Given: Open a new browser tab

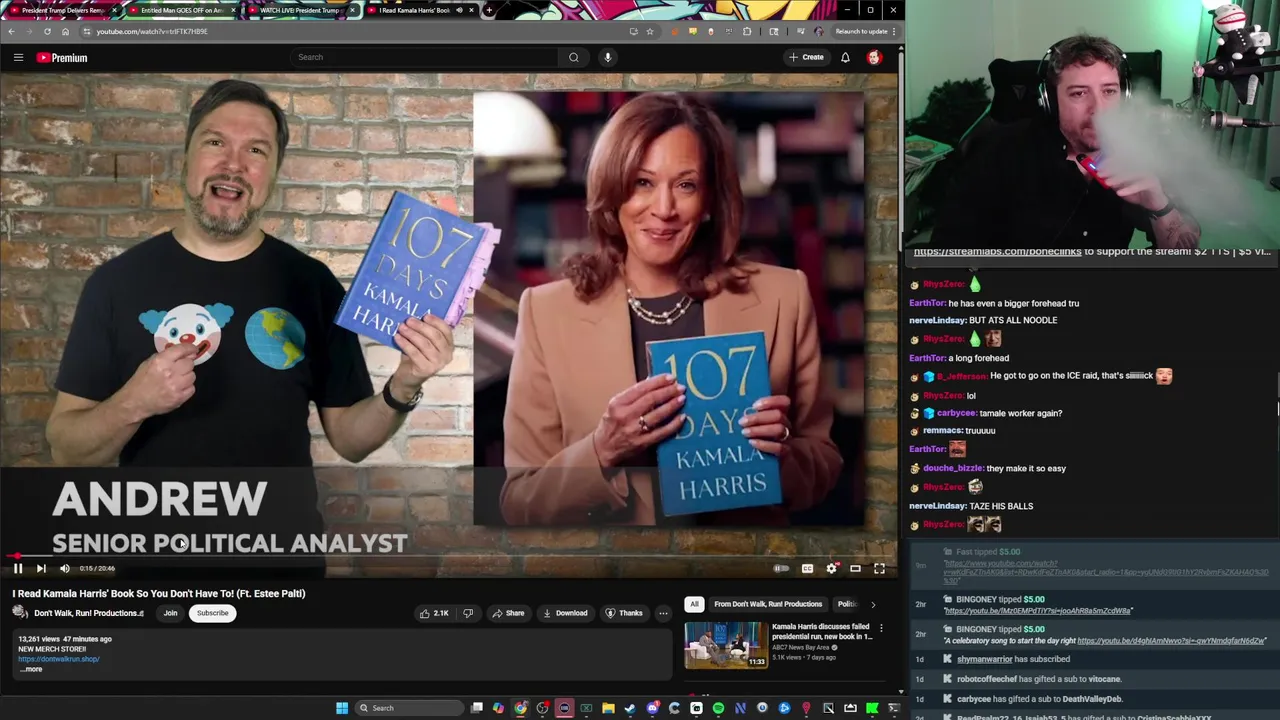Looking at the screenshot, I should (x=489, y=10).
